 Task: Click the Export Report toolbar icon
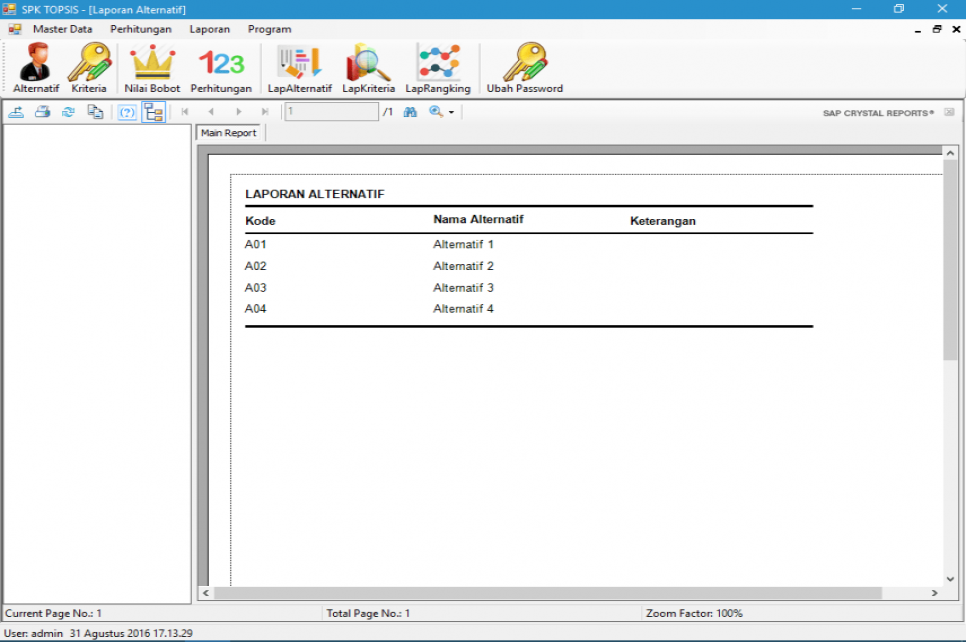17,112
